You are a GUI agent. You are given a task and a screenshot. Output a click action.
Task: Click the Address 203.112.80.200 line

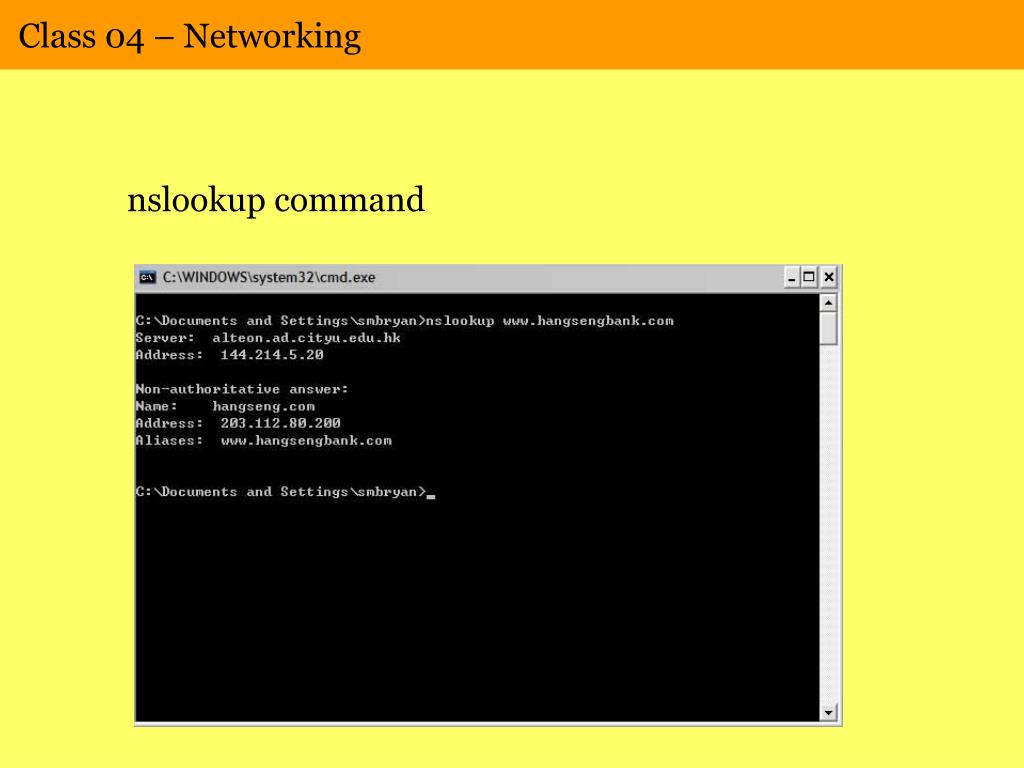click(238, 423)
